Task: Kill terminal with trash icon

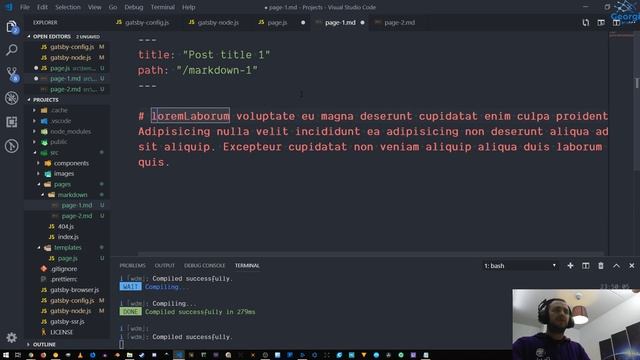Action: [x=601, y=266]
